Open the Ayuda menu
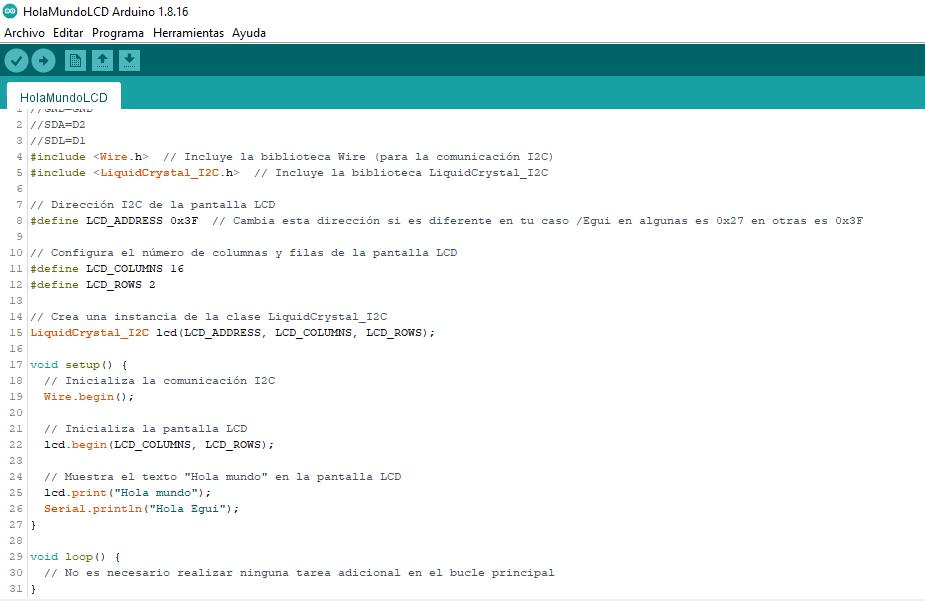This screenshot has height=601, width=925. click(x=249, y=33)
